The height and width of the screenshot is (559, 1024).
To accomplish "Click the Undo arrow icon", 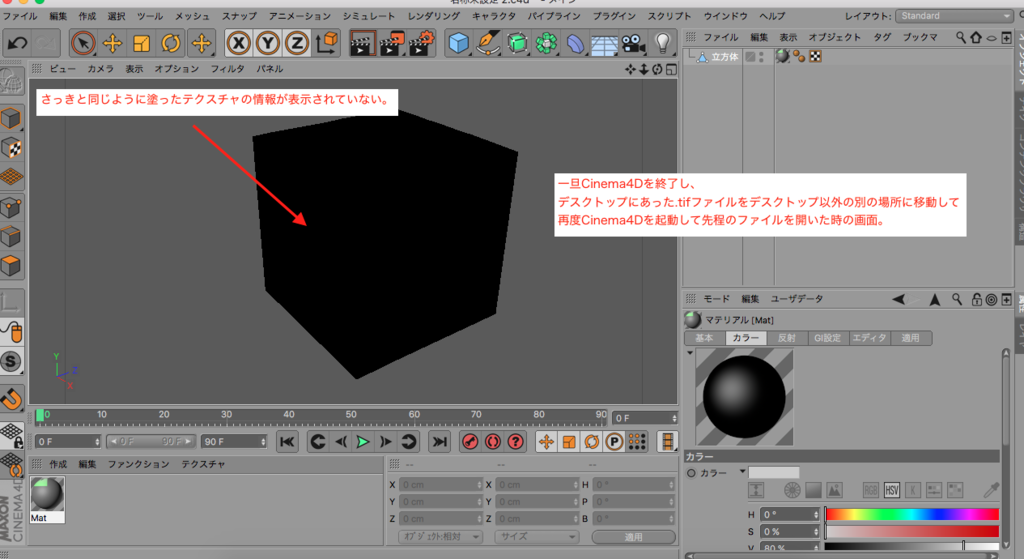I will pyautogui.click(x=17, y=44).
